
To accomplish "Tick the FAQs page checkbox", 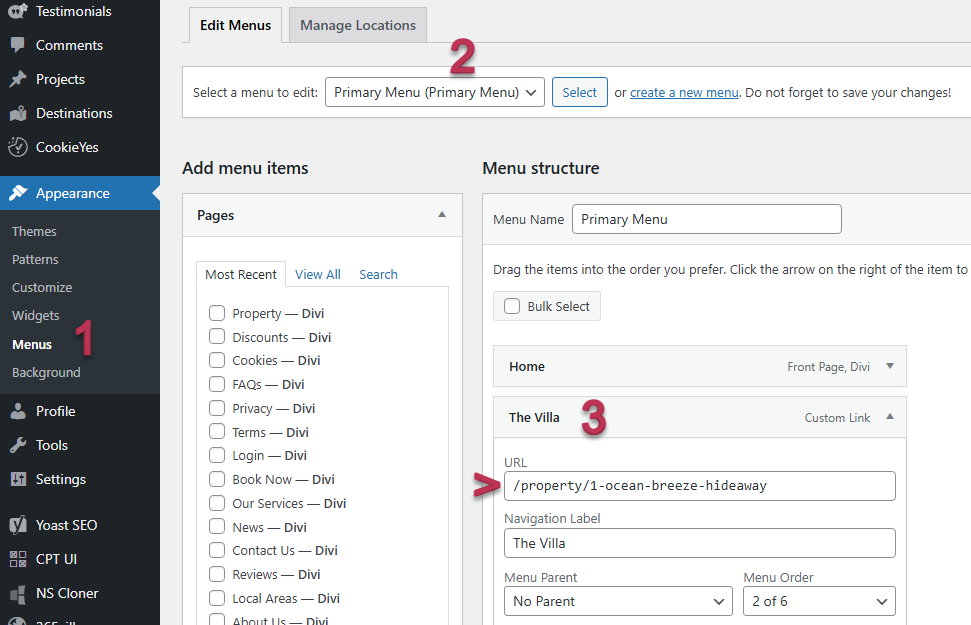I will (217, 384).
